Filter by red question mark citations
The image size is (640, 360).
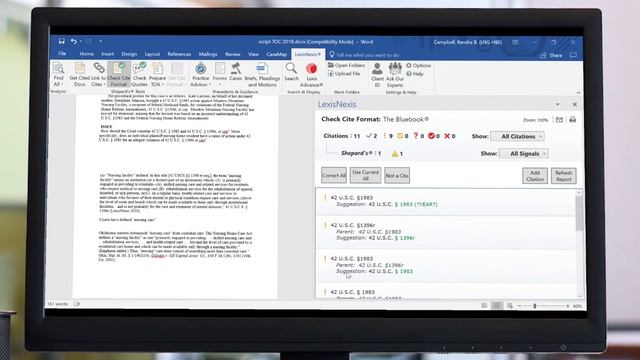click(418, 136)
